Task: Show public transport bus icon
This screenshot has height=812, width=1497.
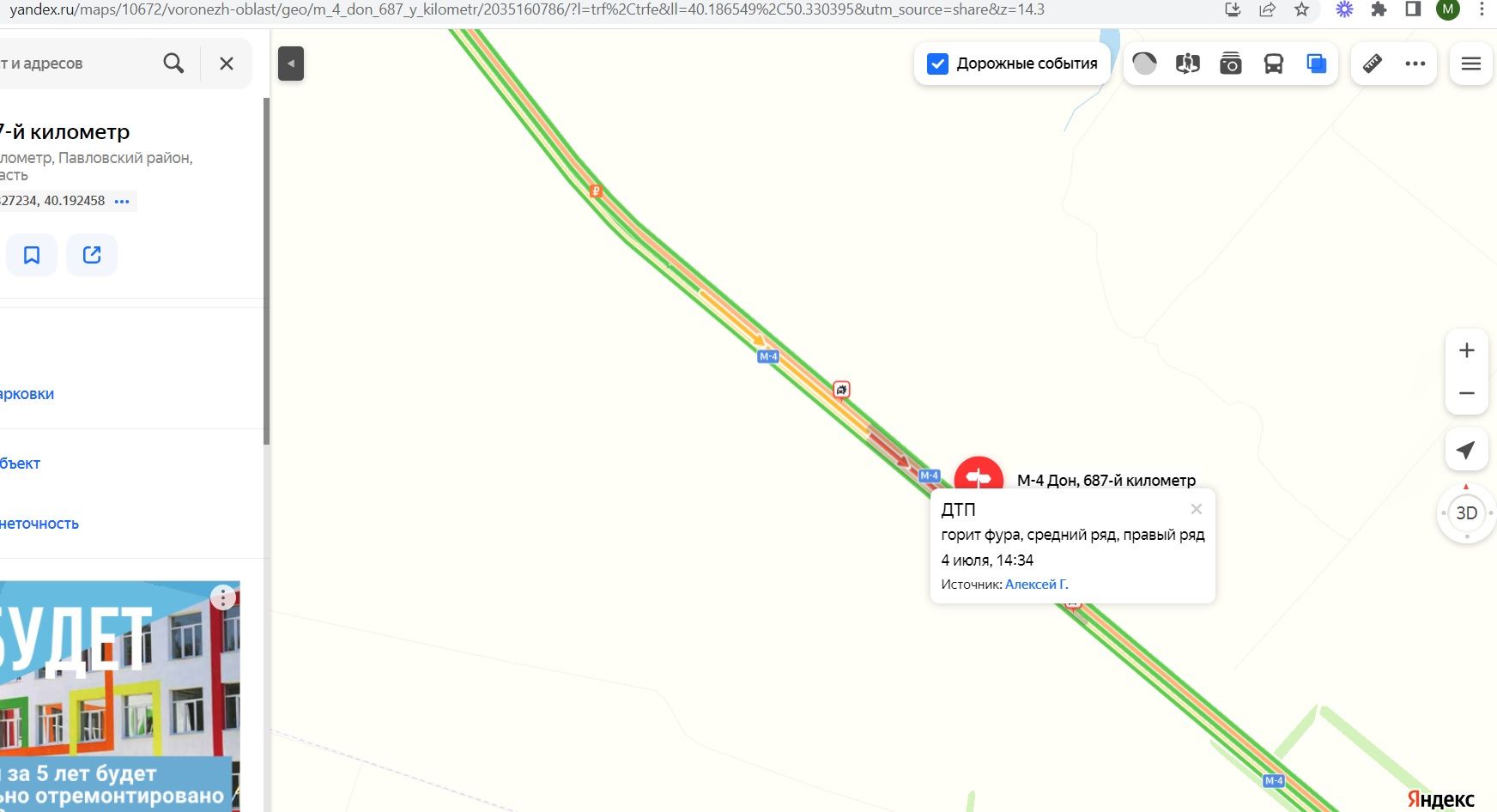Action: 1274,64
